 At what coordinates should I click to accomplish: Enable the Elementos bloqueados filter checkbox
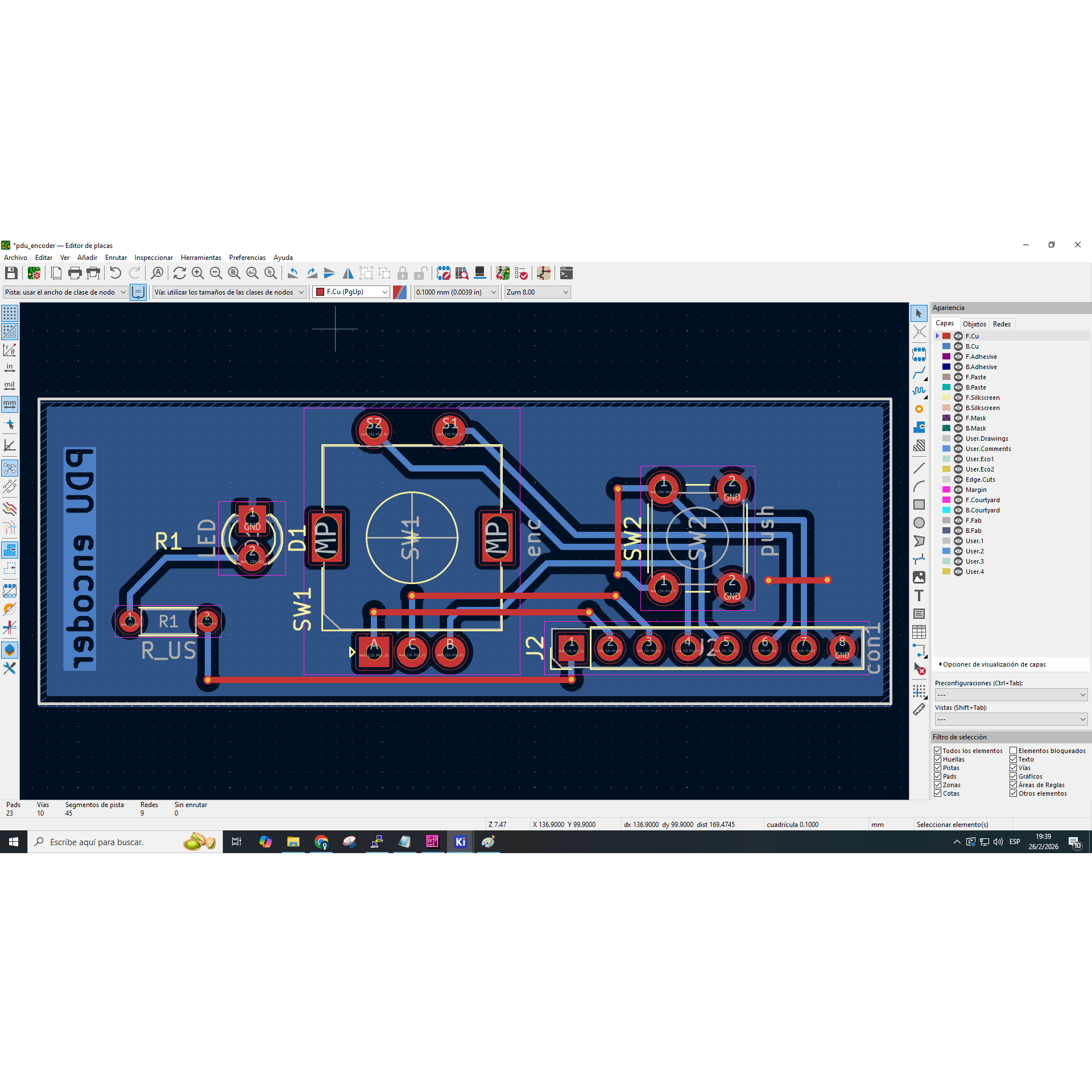pos(1014,751)
